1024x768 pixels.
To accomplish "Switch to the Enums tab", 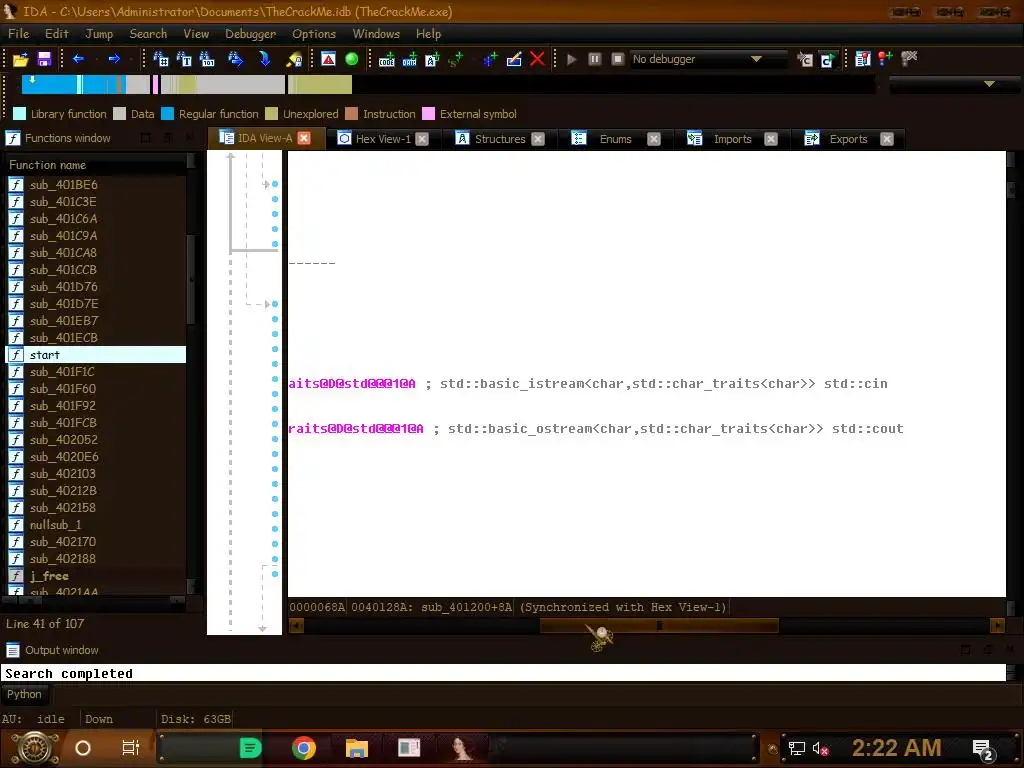I will tap(615, 139).
